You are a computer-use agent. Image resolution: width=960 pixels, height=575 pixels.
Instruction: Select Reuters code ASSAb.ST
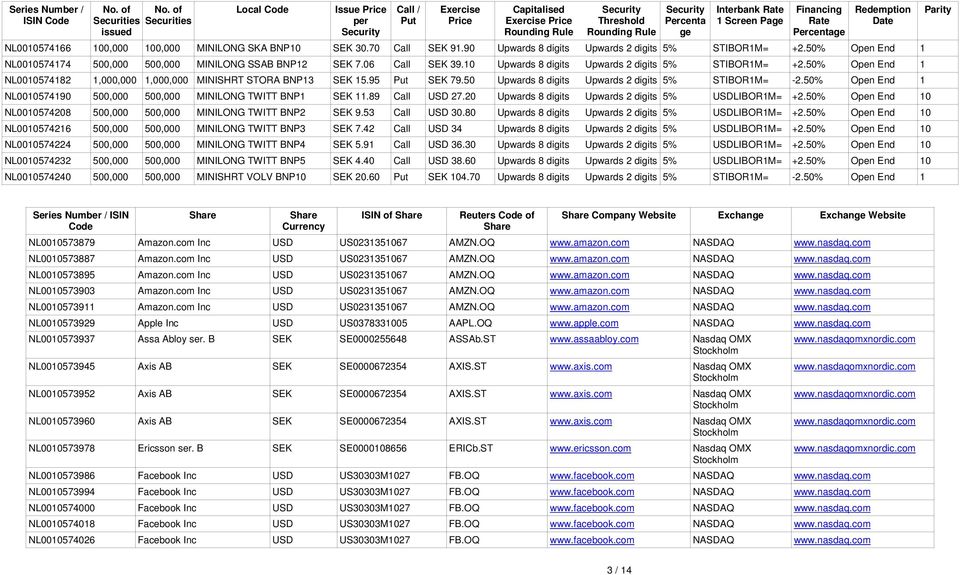point(472,339)
